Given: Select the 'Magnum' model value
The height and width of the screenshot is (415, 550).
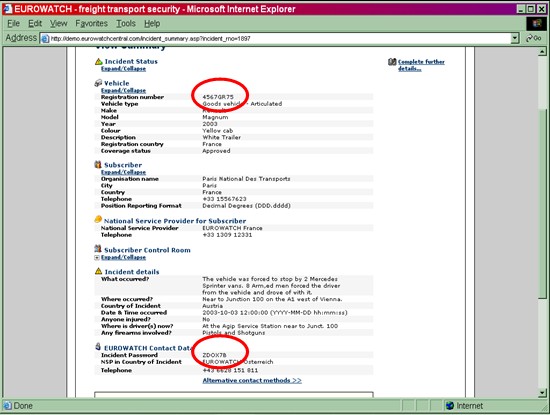Looking at the screenshot, I should (x=215, y=117).
